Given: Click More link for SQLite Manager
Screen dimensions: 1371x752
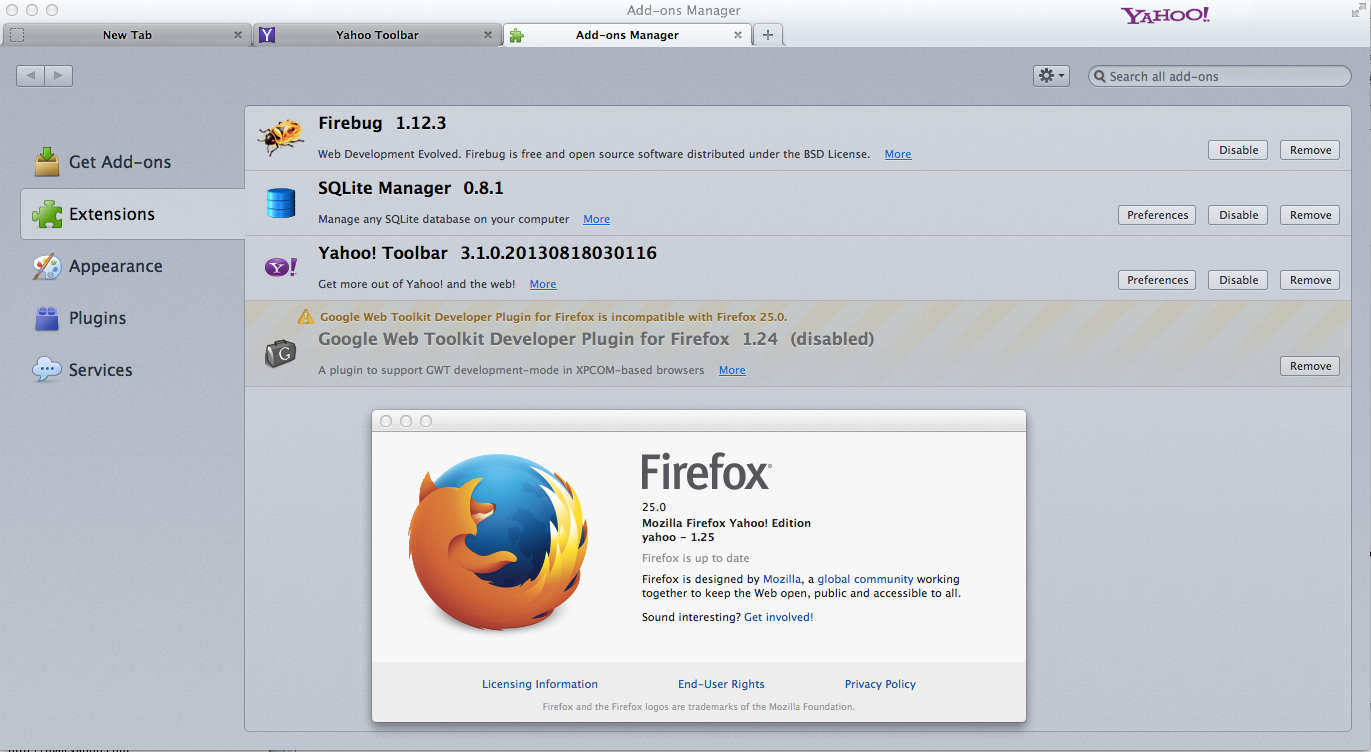Looking at the screenshot, I should pyautogui.click(x=597, y=219).
